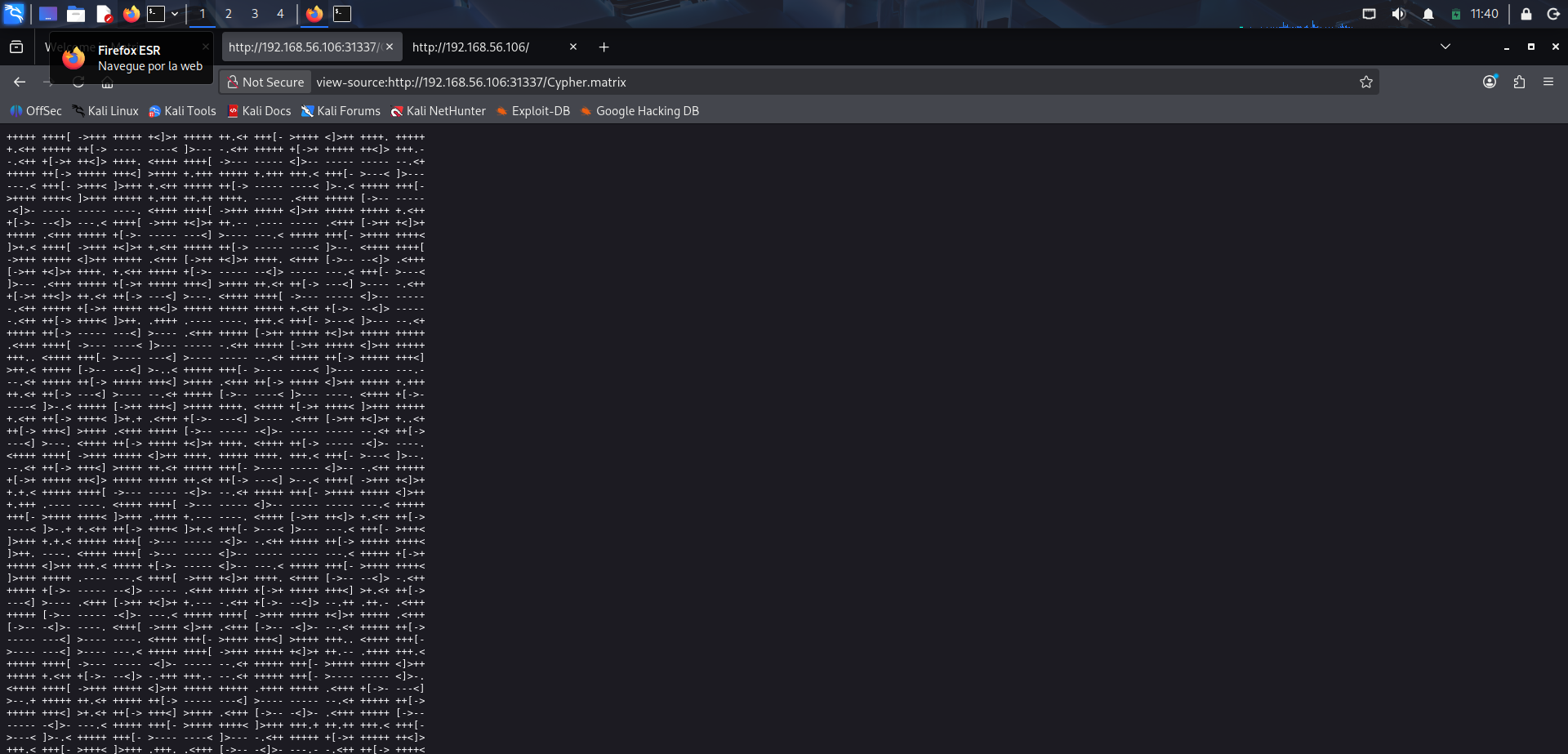Image resolution: width=1568 pixels, height=754 pixels.
Task: Go to the browser home page
Action: coord(107,82)
